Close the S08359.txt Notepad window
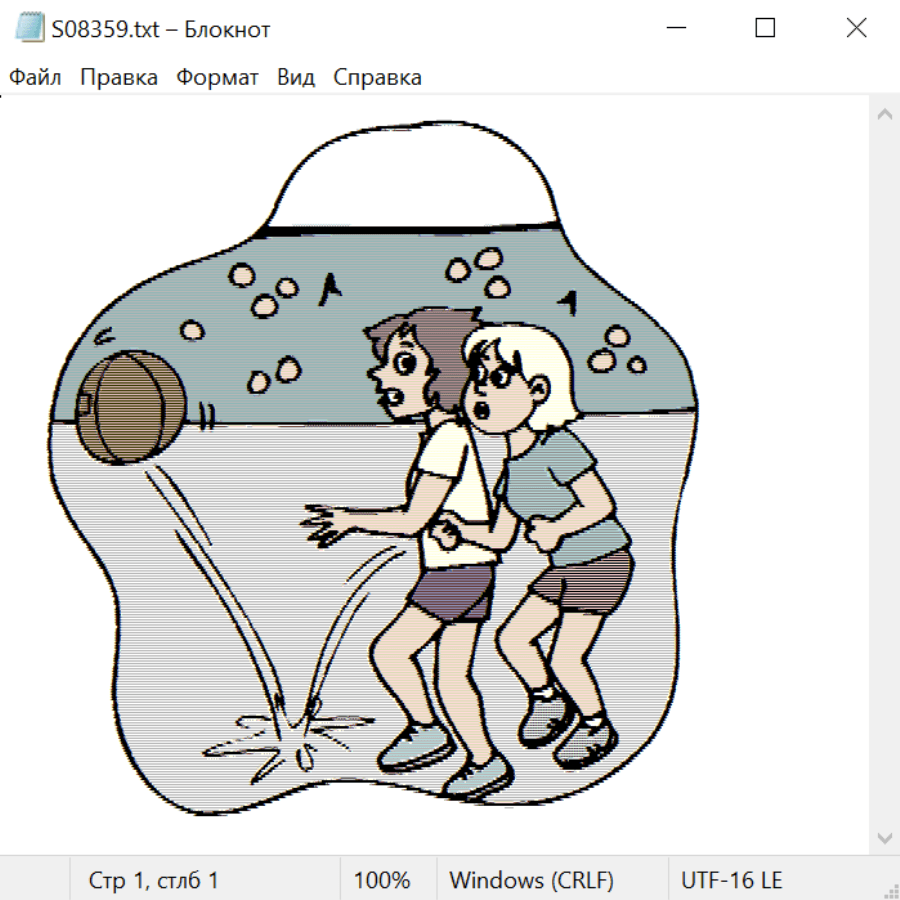The image size is (900, 900). coord(856,28)
